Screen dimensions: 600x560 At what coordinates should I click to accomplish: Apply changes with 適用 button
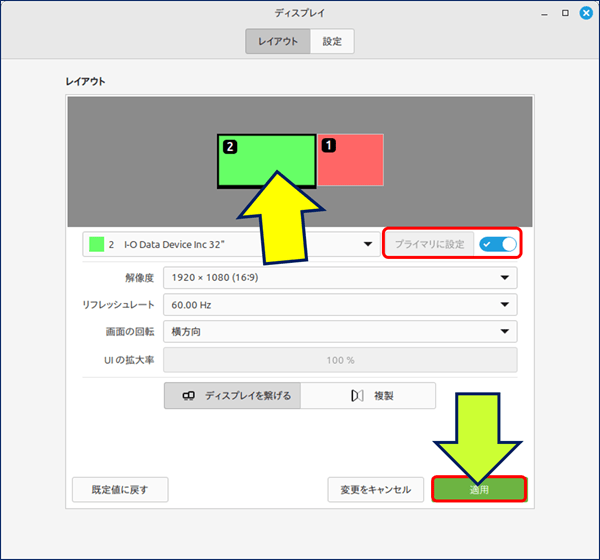pyautogui.click(x=479, y=489)
